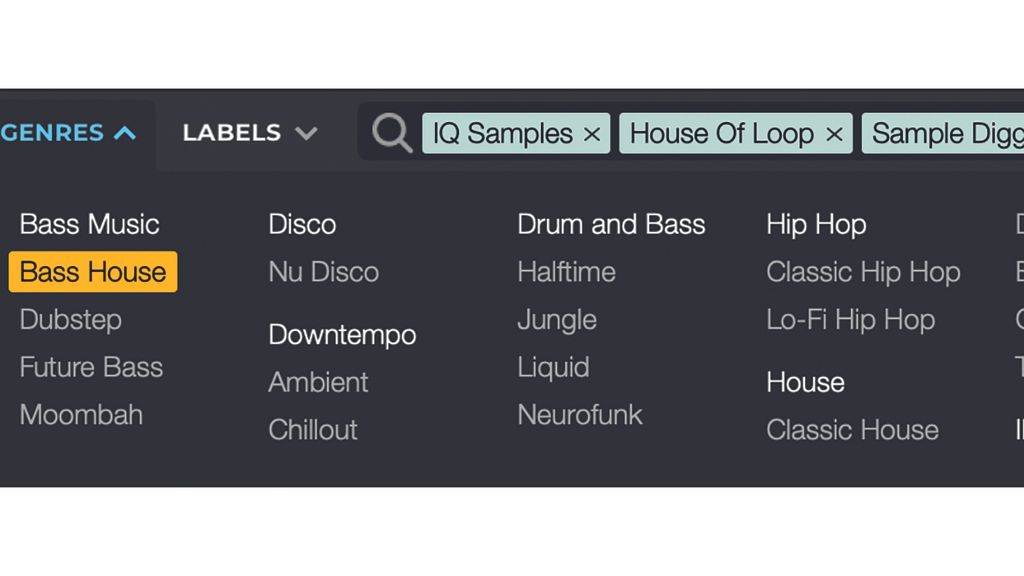Remove the IQ Samples filter tag
The height and width of the screenshot is (576, 1024).
(592, 135)
